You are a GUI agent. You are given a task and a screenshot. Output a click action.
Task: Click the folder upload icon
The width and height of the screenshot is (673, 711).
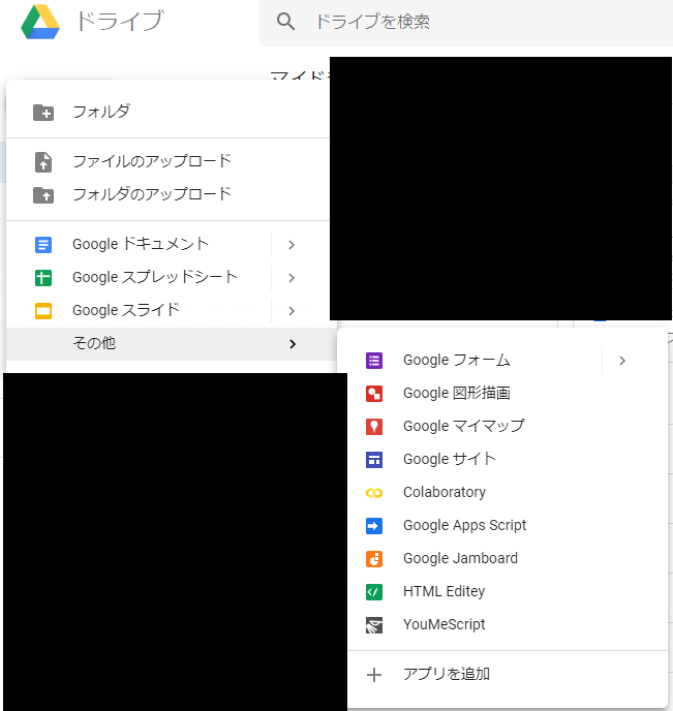(44, 195)
